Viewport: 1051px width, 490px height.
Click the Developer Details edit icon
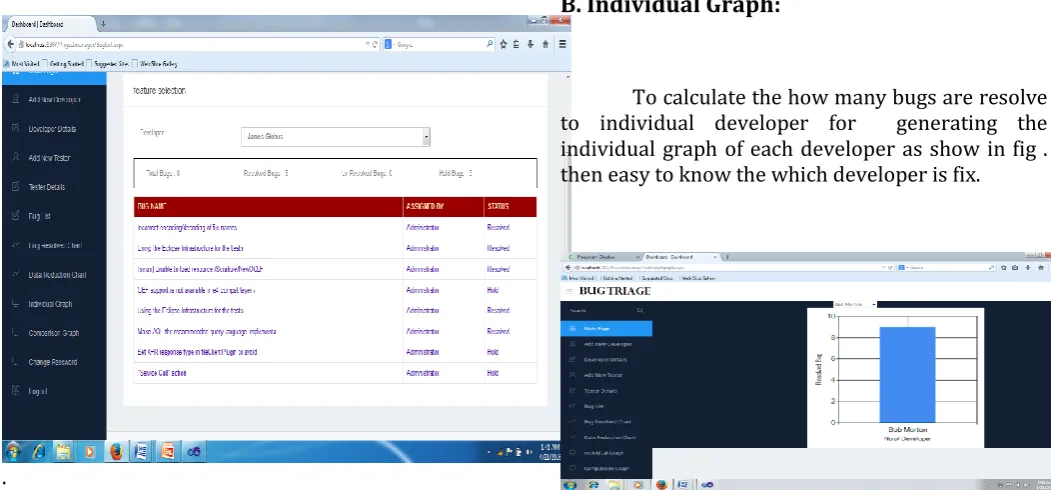[15, 128]
